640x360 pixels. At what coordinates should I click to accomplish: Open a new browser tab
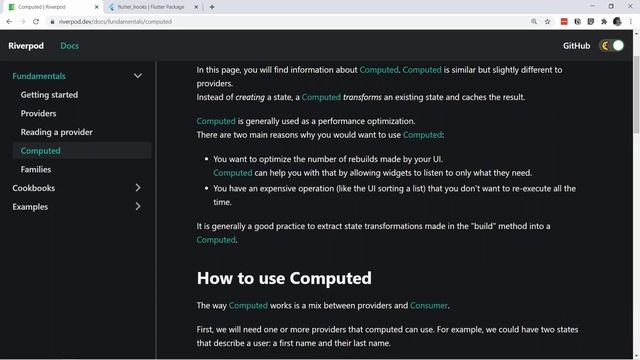pyautogui.click(x=212, y=7)
